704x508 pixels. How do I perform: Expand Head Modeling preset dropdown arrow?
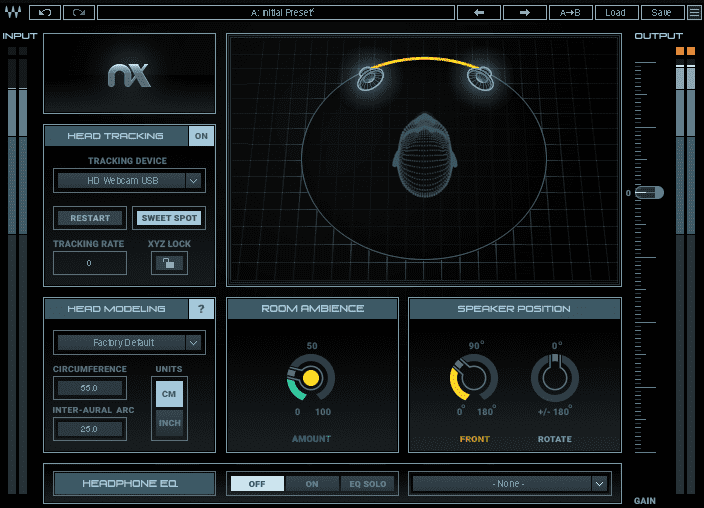[x=194, y=343]
